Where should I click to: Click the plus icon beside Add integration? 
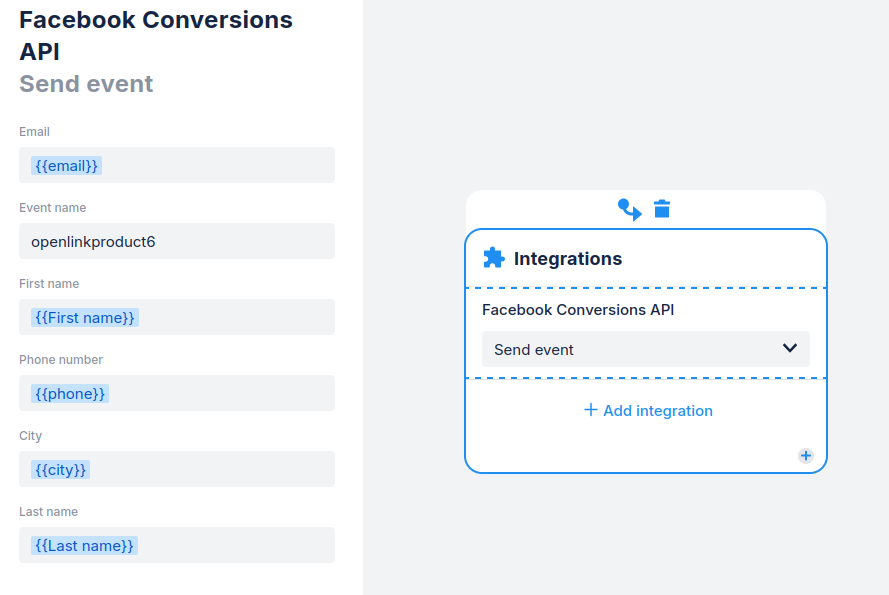590,410
